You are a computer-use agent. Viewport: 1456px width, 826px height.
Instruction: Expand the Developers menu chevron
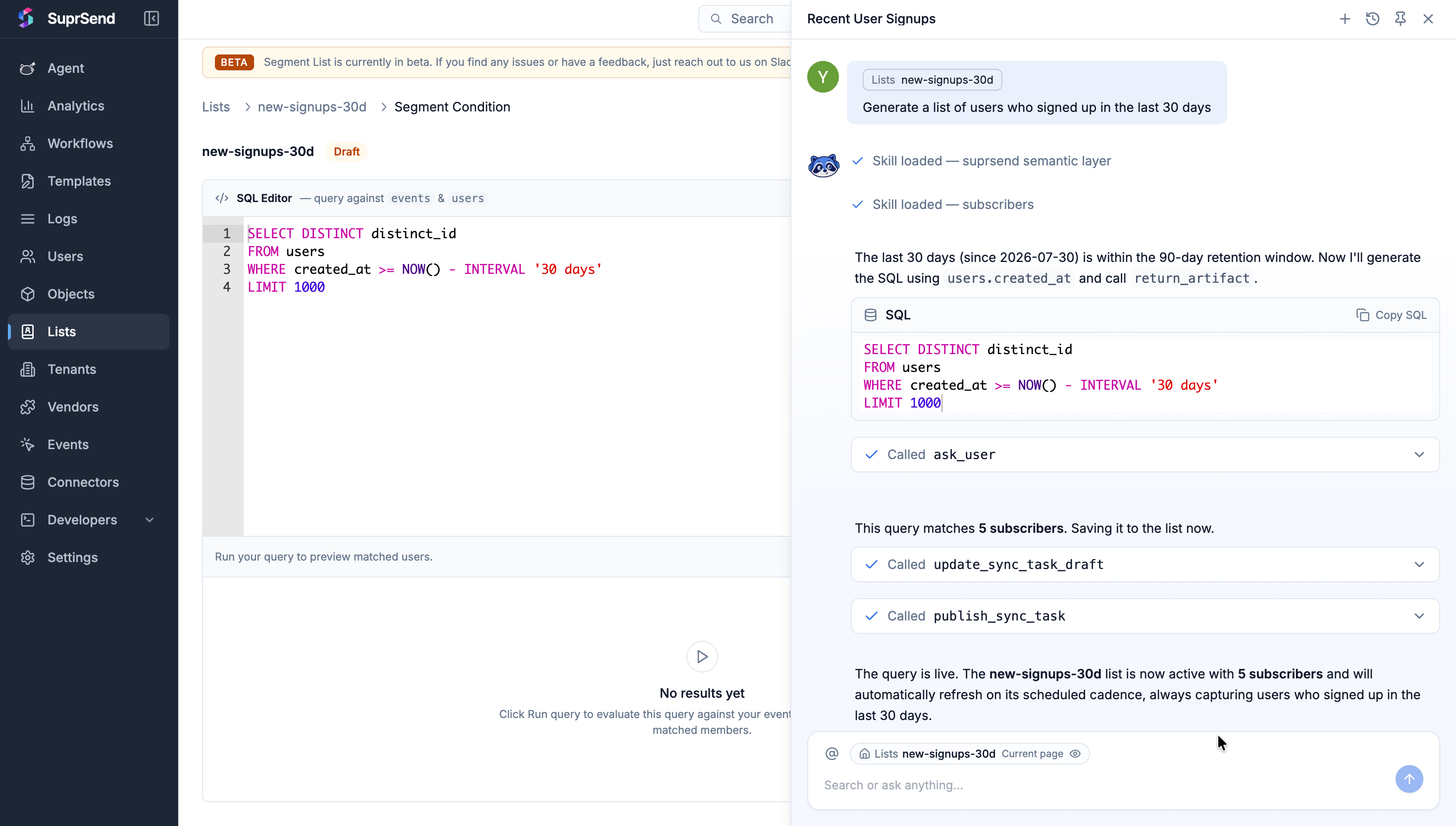point(149,519)
